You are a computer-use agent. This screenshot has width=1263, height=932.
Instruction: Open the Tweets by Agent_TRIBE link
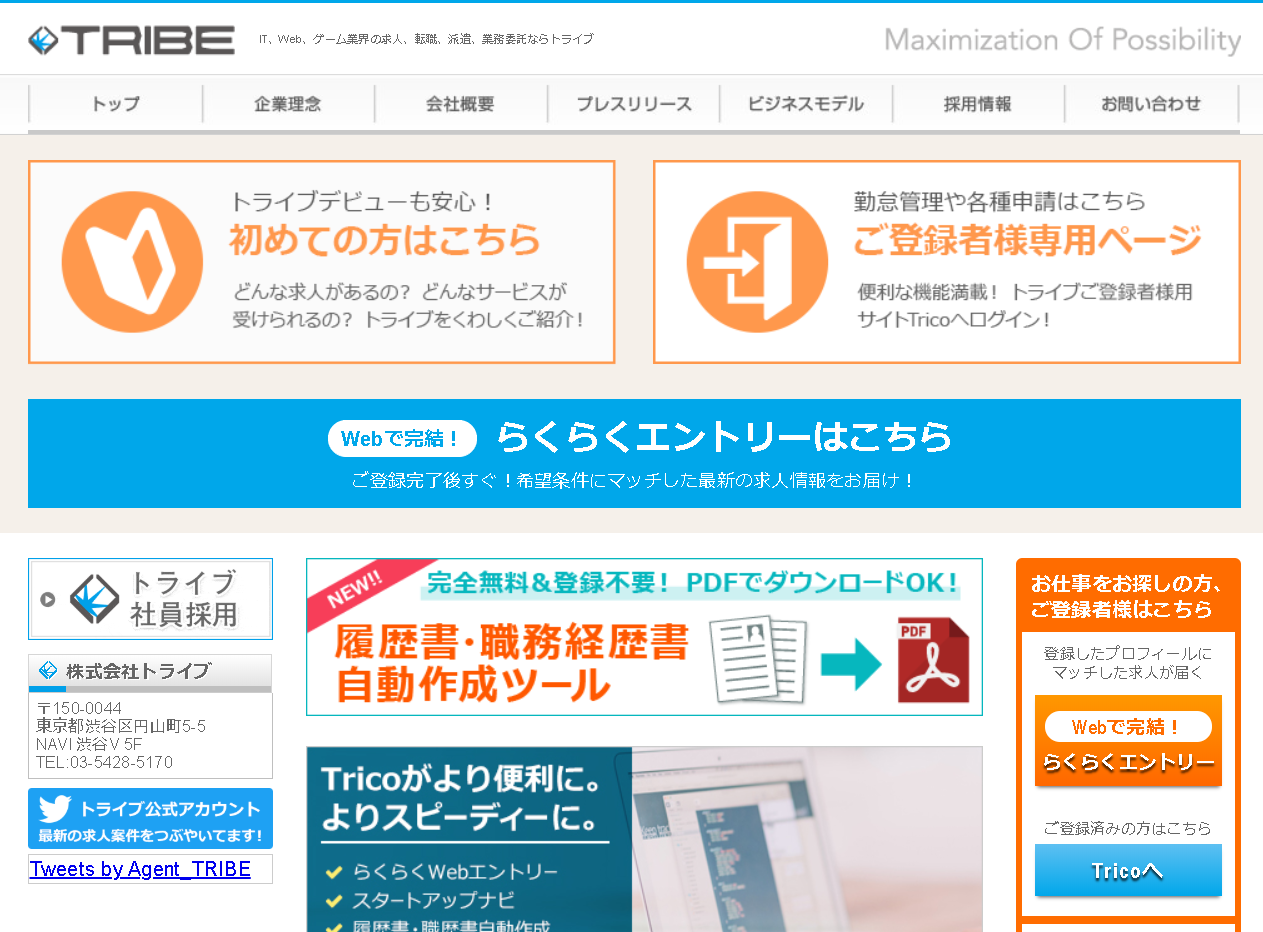point(140,869)
